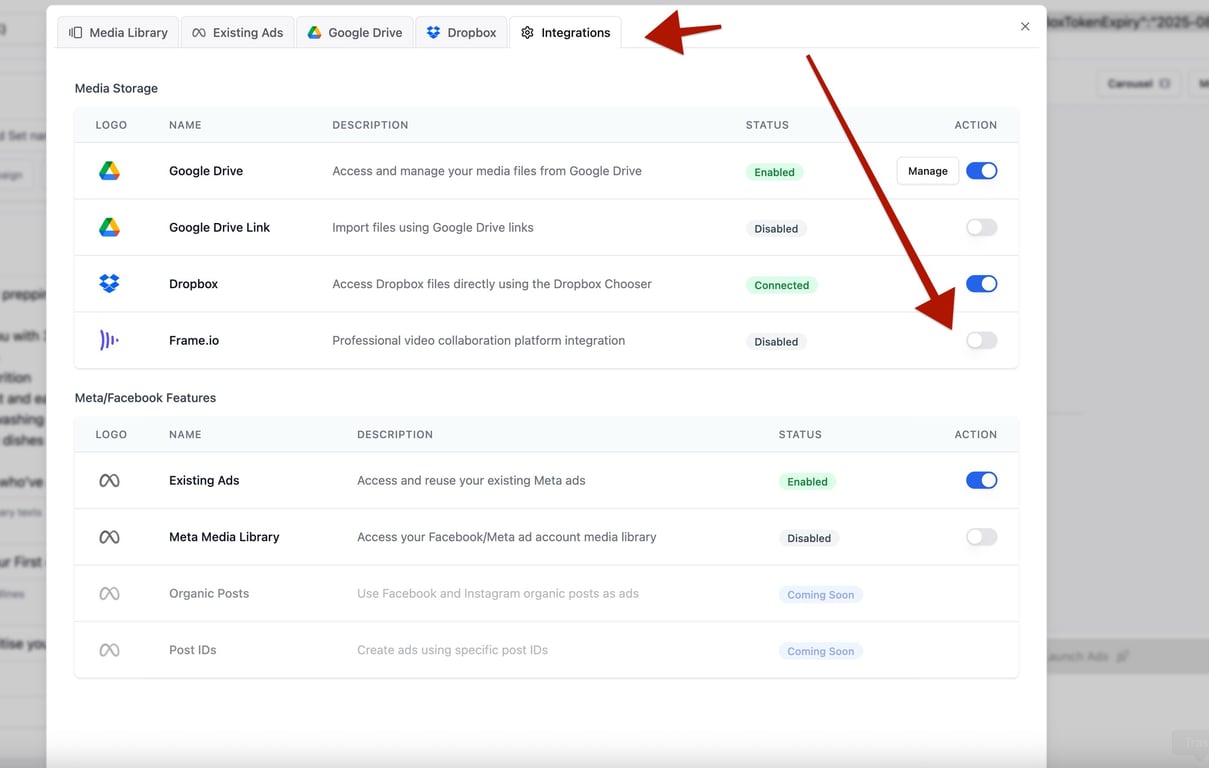
Task: Open the Google Drive tab
Action: click(x=354, y=32)
